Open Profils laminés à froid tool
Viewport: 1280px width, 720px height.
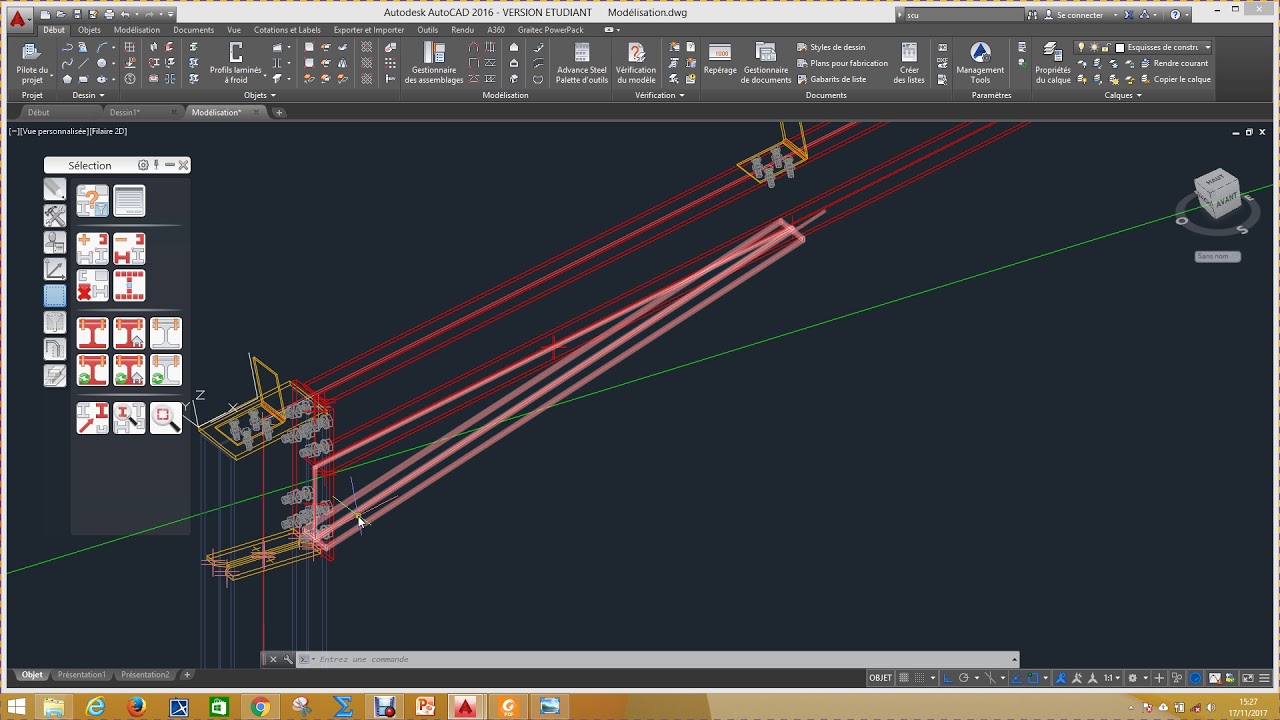pos(236,62)
